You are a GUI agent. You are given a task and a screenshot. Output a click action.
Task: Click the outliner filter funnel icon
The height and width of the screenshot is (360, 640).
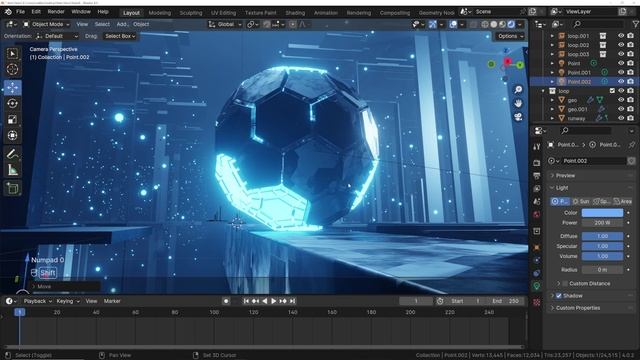tap(635, 24)
